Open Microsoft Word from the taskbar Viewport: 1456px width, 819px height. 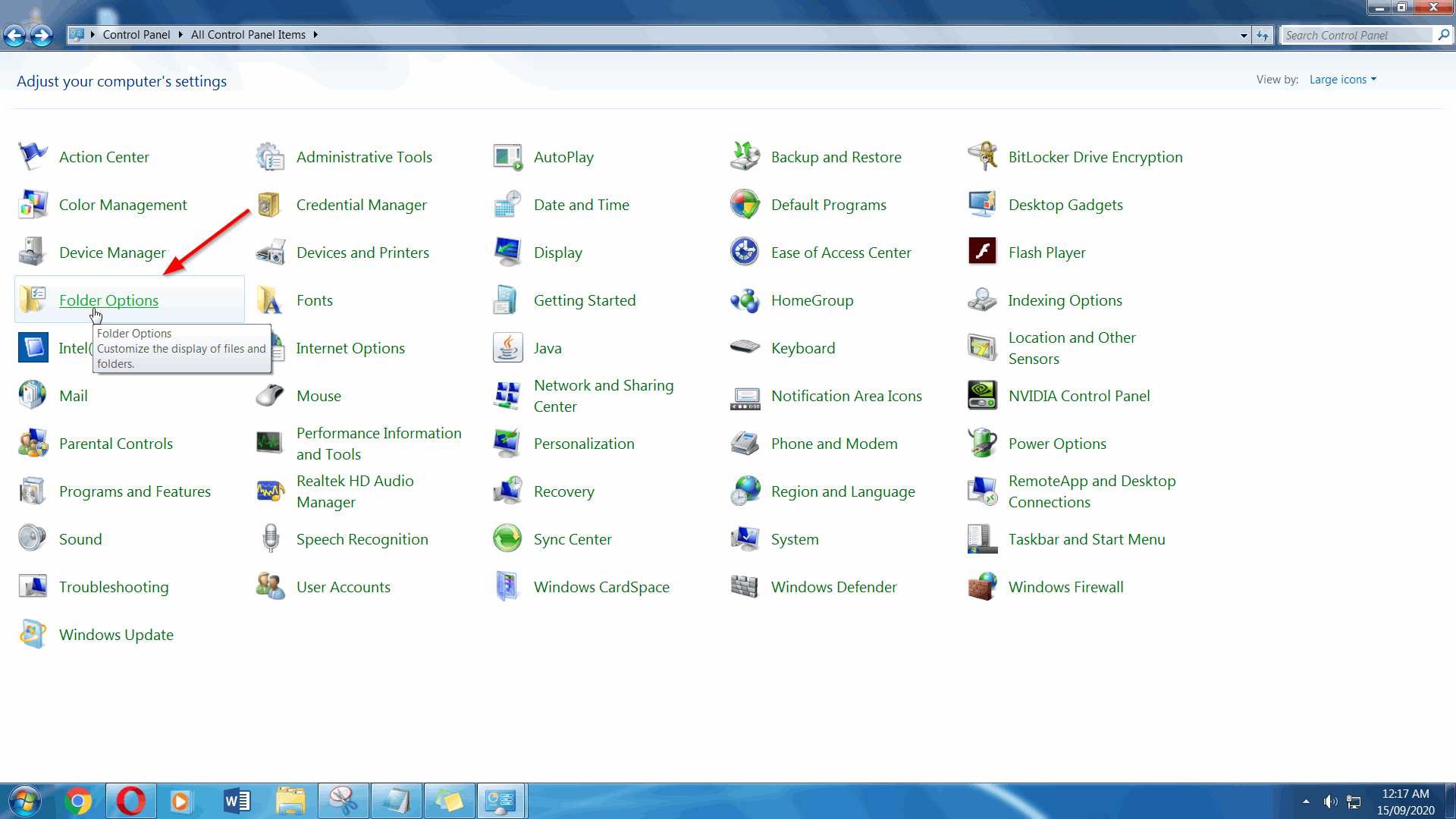(237, 802)
